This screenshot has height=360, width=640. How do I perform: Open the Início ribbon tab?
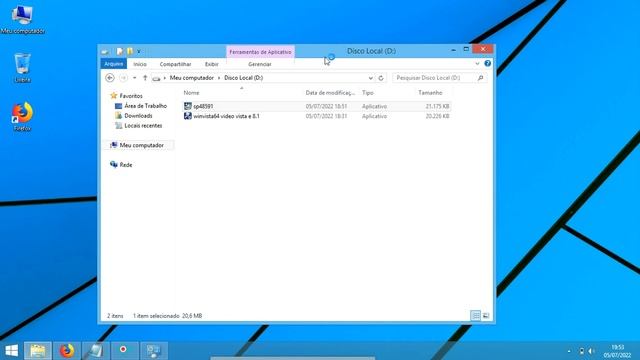coord(140,64)
